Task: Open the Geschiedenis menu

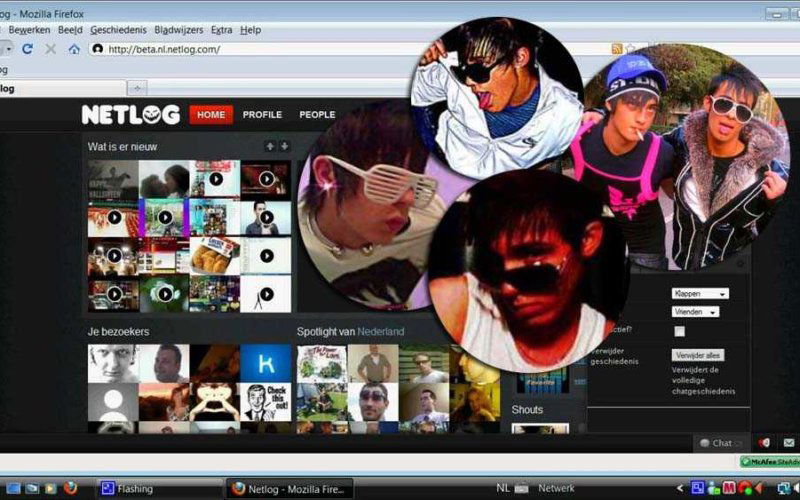Action: tap(118, 30)
